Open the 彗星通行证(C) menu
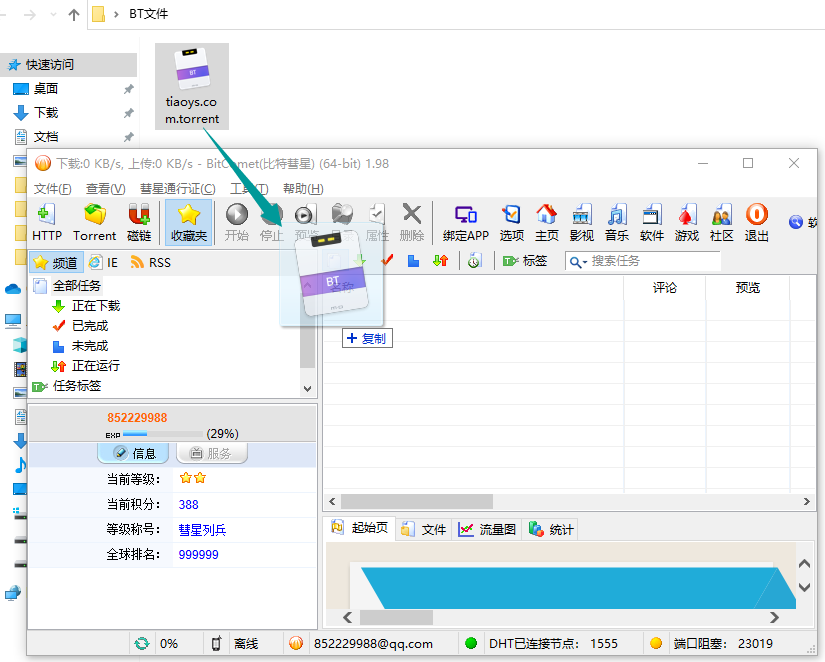 point(177,188)
